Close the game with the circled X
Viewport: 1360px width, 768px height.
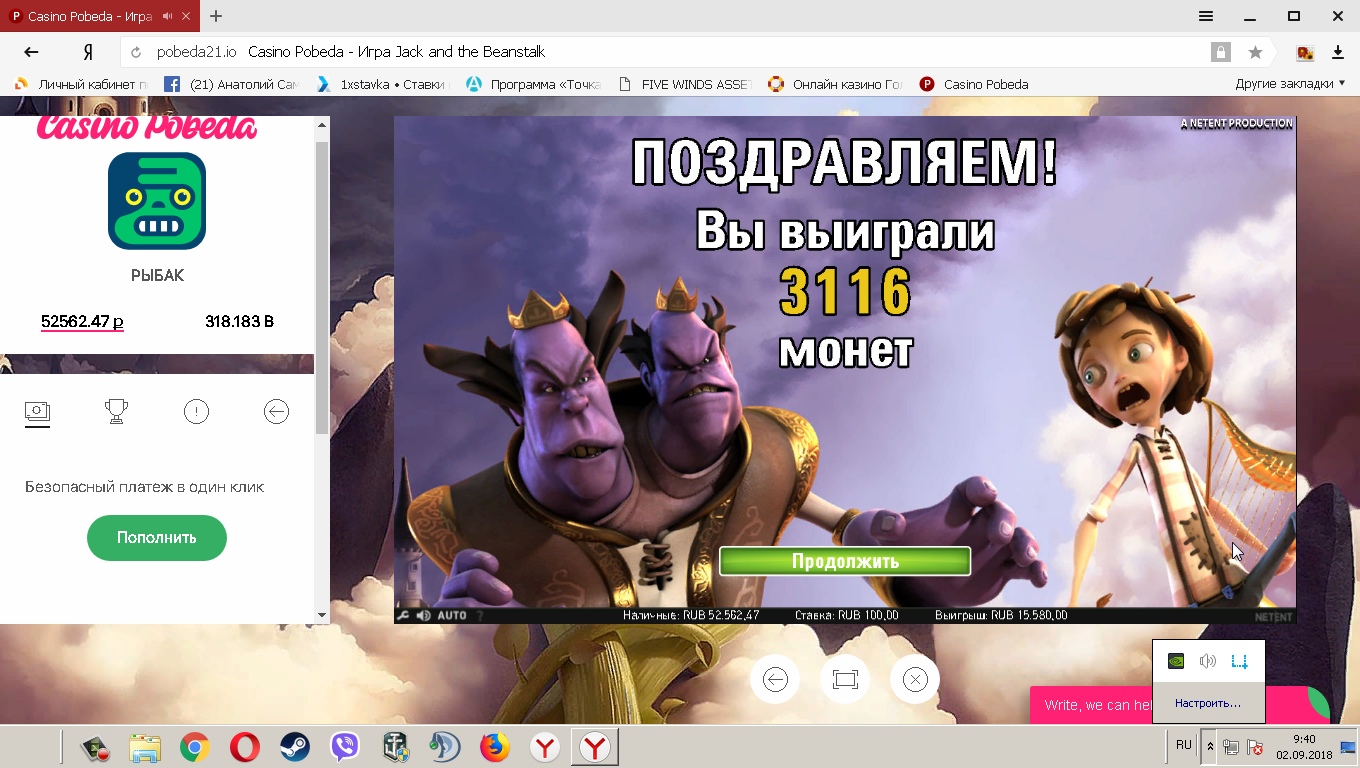click(915, 680)
